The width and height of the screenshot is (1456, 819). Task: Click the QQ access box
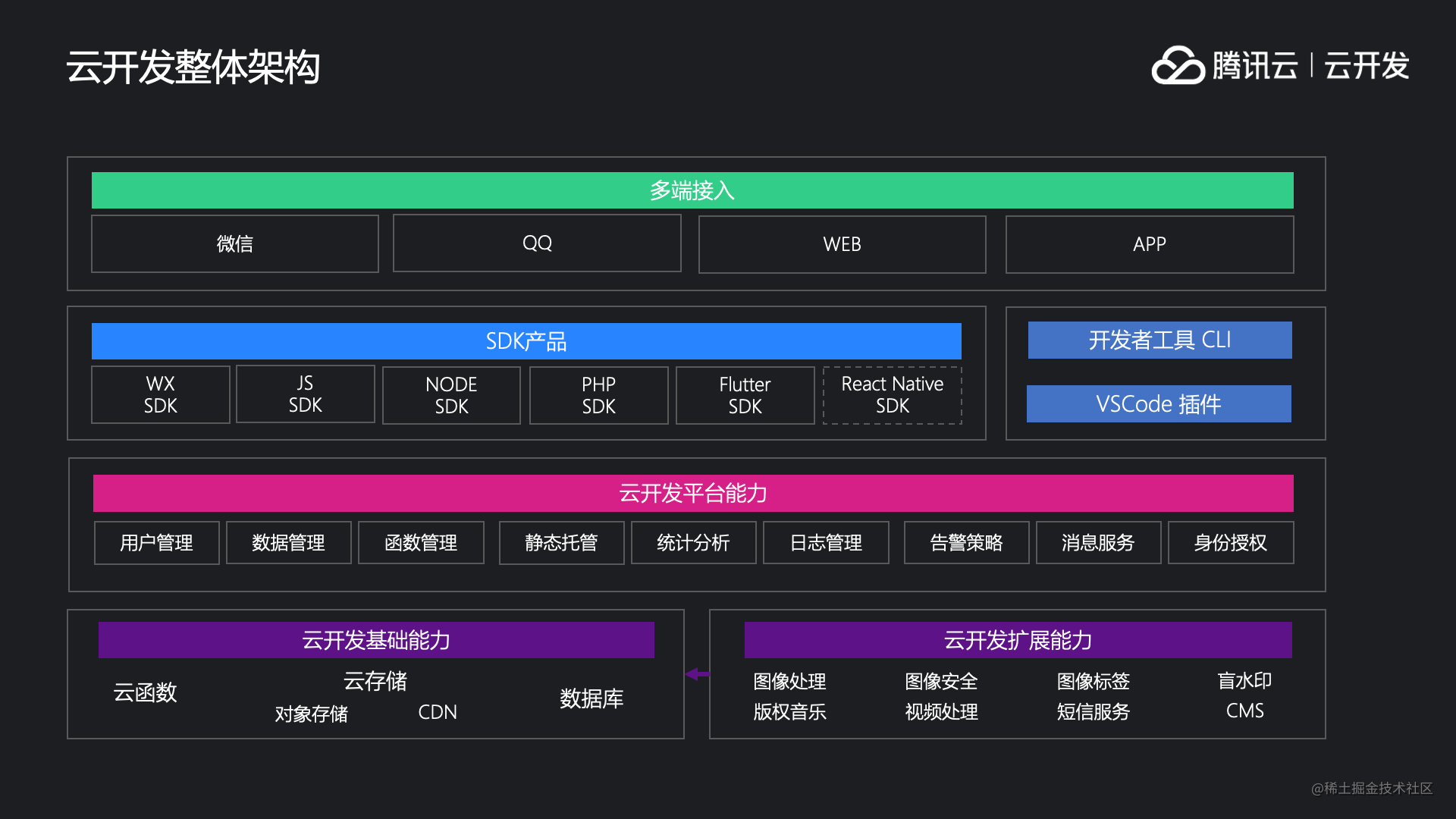pyautogui.click(x=537, y=243)
